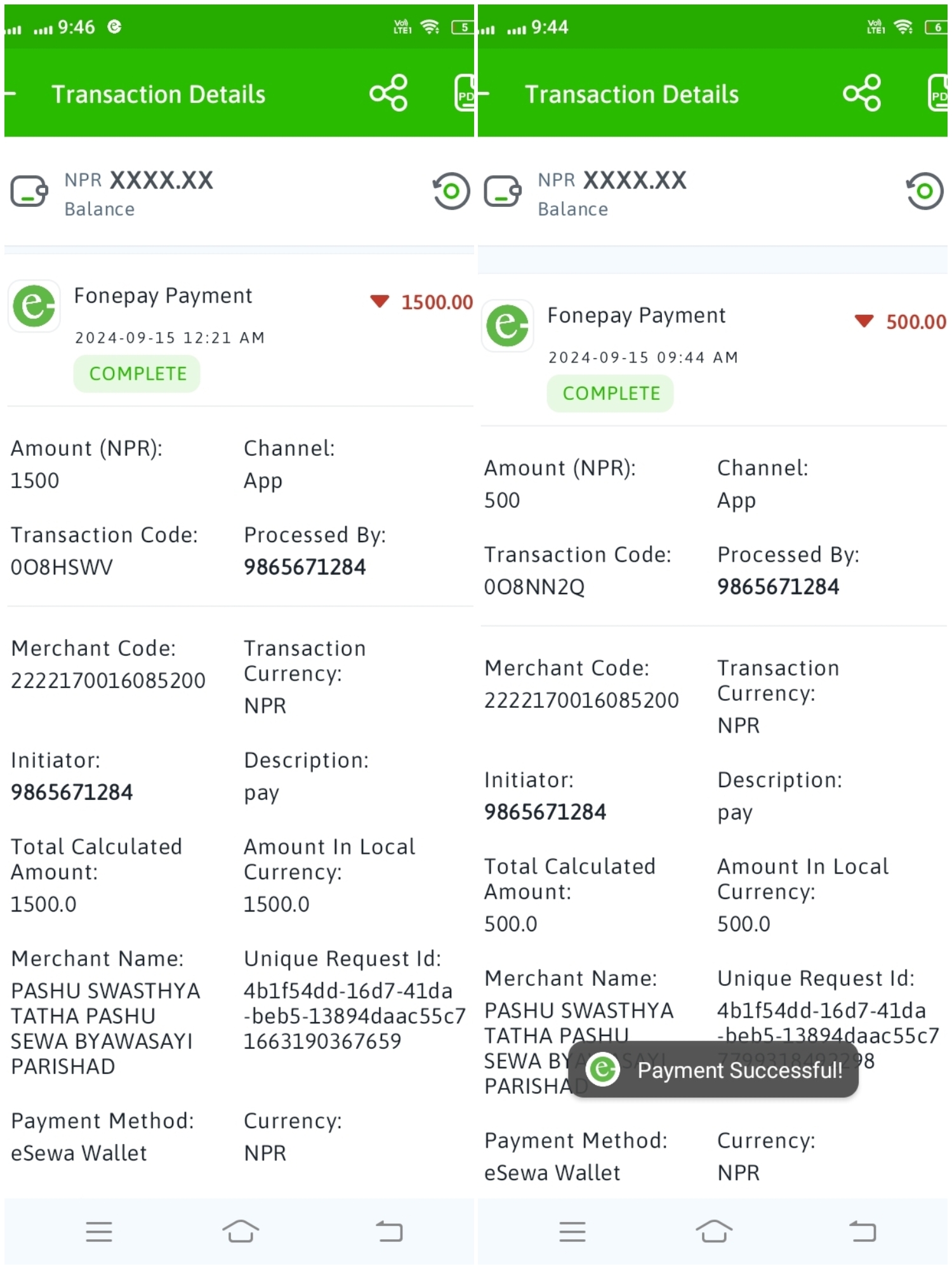
Task: Tap home button on left navigation bar
Action: coord(241,1231)
